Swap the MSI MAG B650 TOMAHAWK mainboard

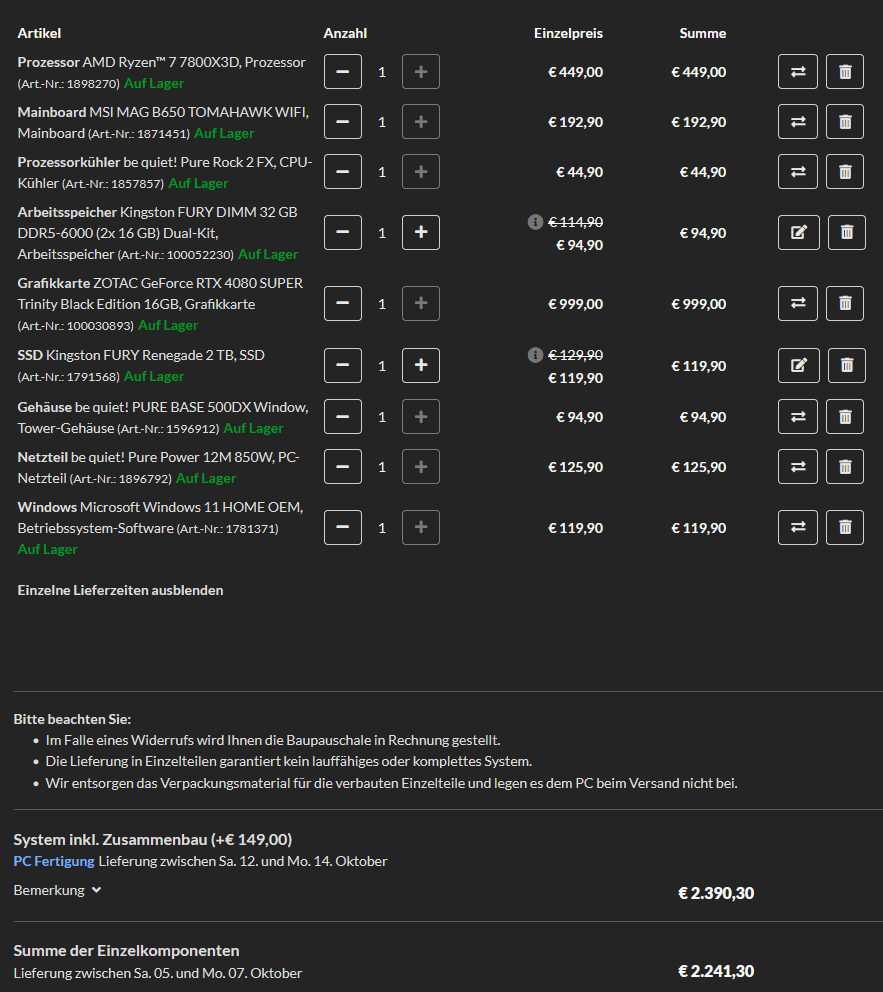point(798,121)
